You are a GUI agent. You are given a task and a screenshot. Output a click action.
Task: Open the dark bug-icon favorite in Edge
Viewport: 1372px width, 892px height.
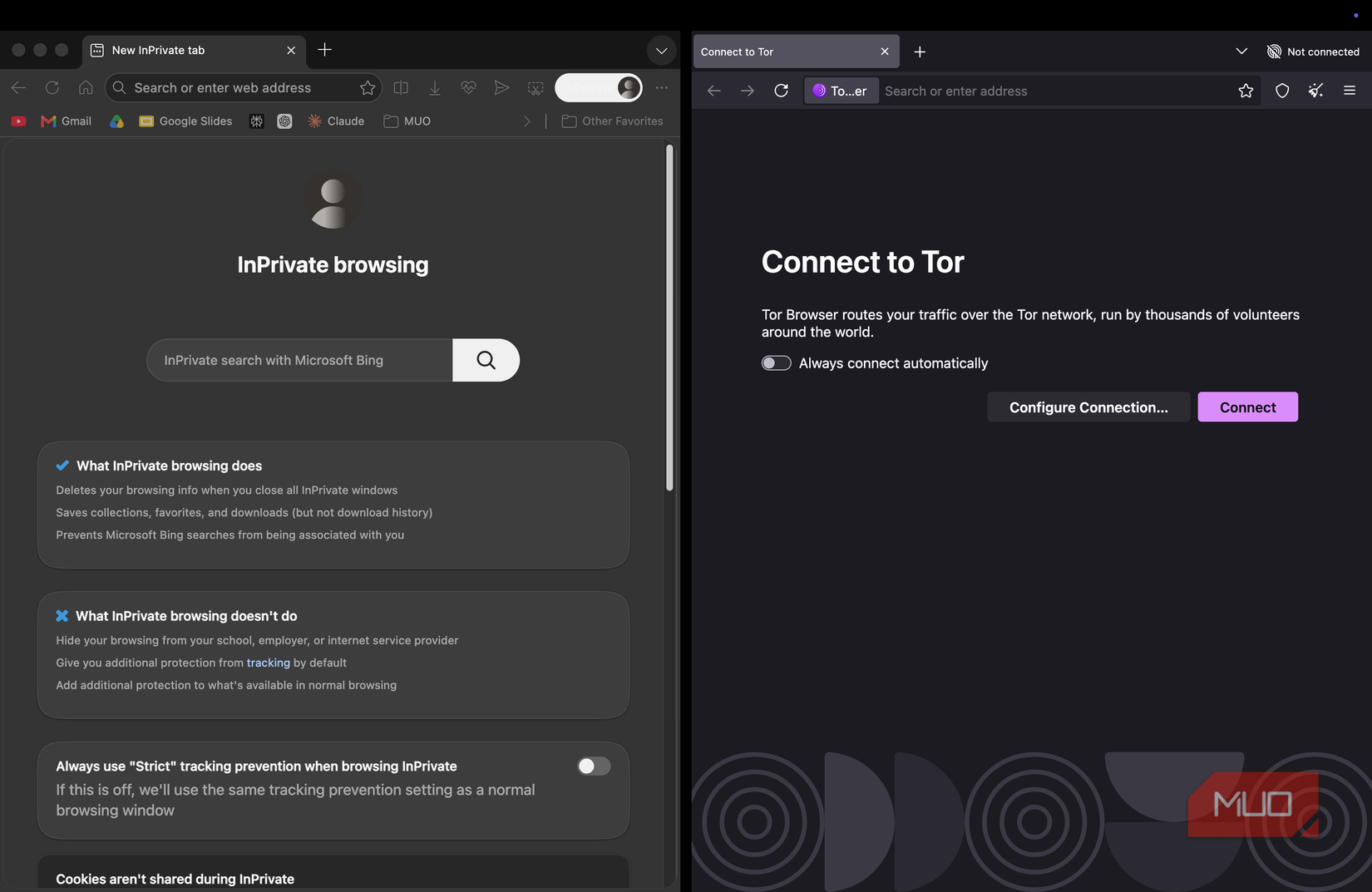click(256, 121)
